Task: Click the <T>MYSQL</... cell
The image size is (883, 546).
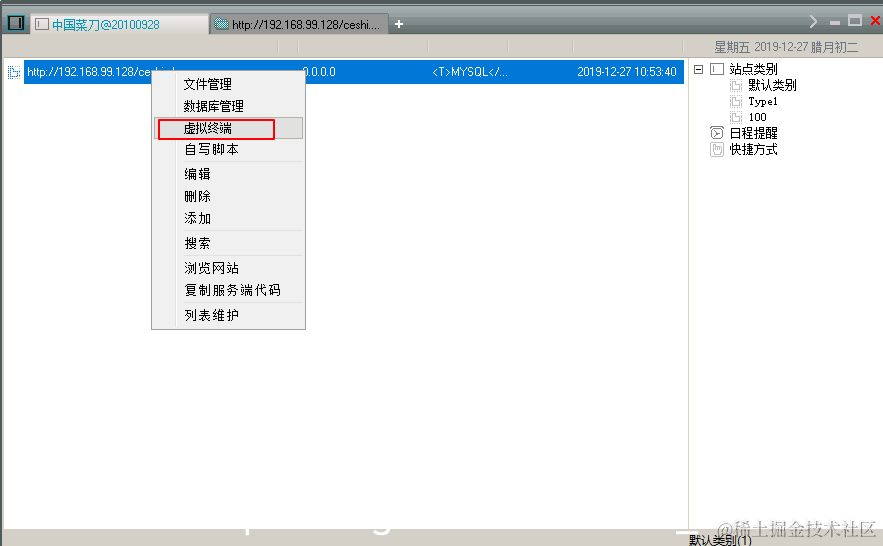Action: (470, 72)
